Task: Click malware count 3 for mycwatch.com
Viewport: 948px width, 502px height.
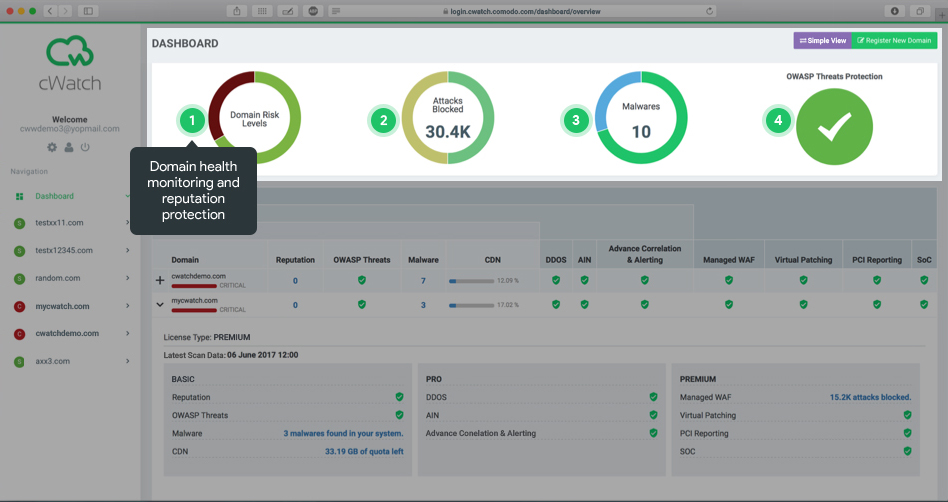Action: tap(423, 305)
